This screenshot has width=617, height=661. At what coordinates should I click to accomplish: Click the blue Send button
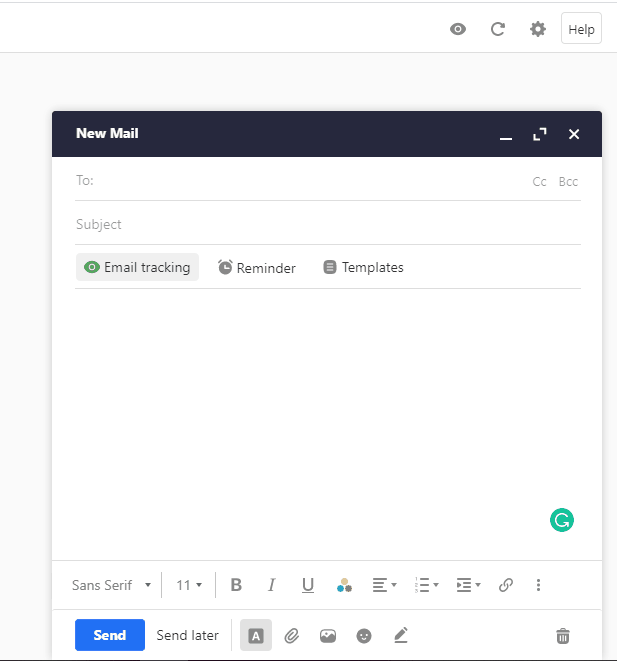[x=110, y=635]
